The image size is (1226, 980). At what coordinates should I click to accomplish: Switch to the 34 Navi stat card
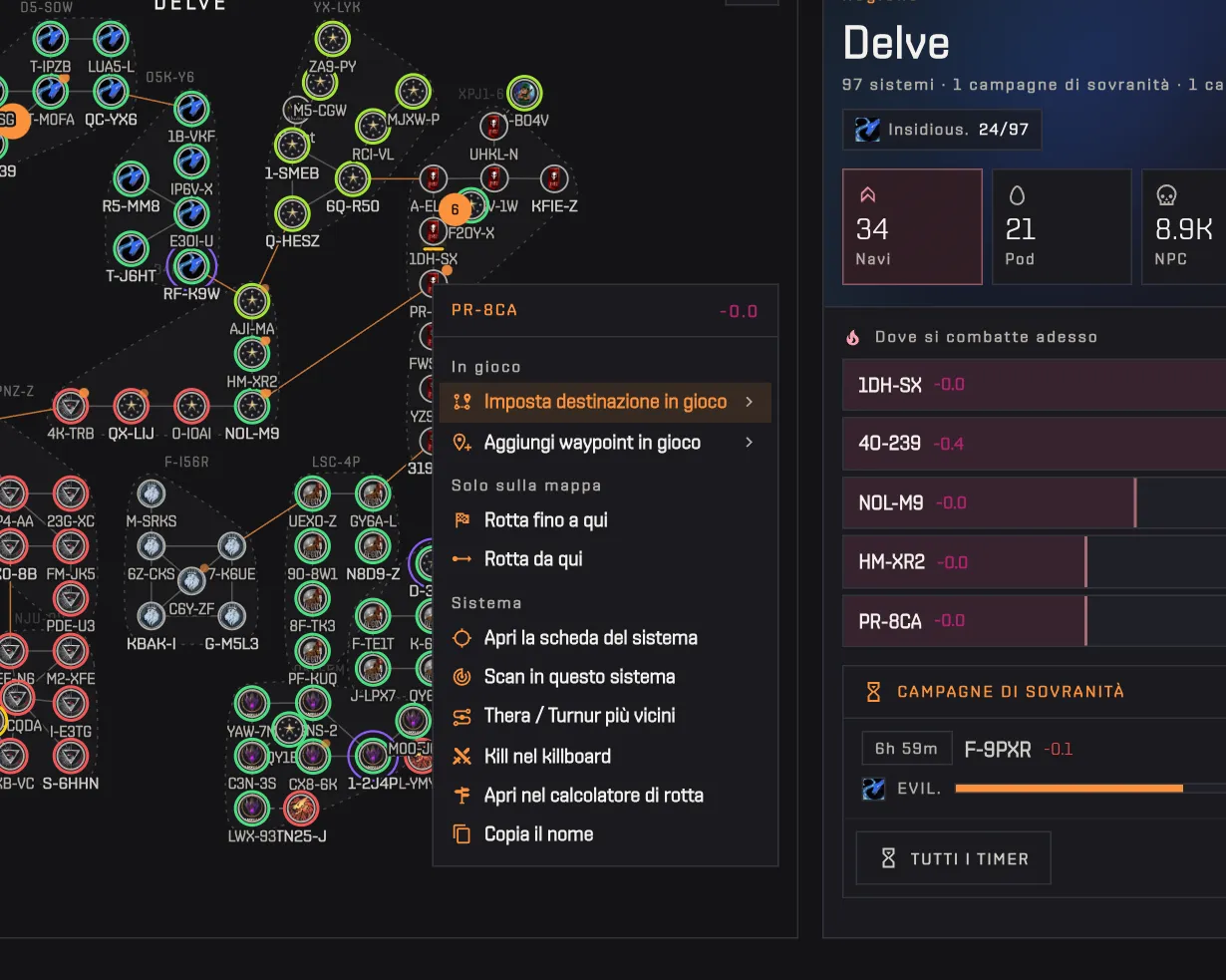tap(912, 227)
